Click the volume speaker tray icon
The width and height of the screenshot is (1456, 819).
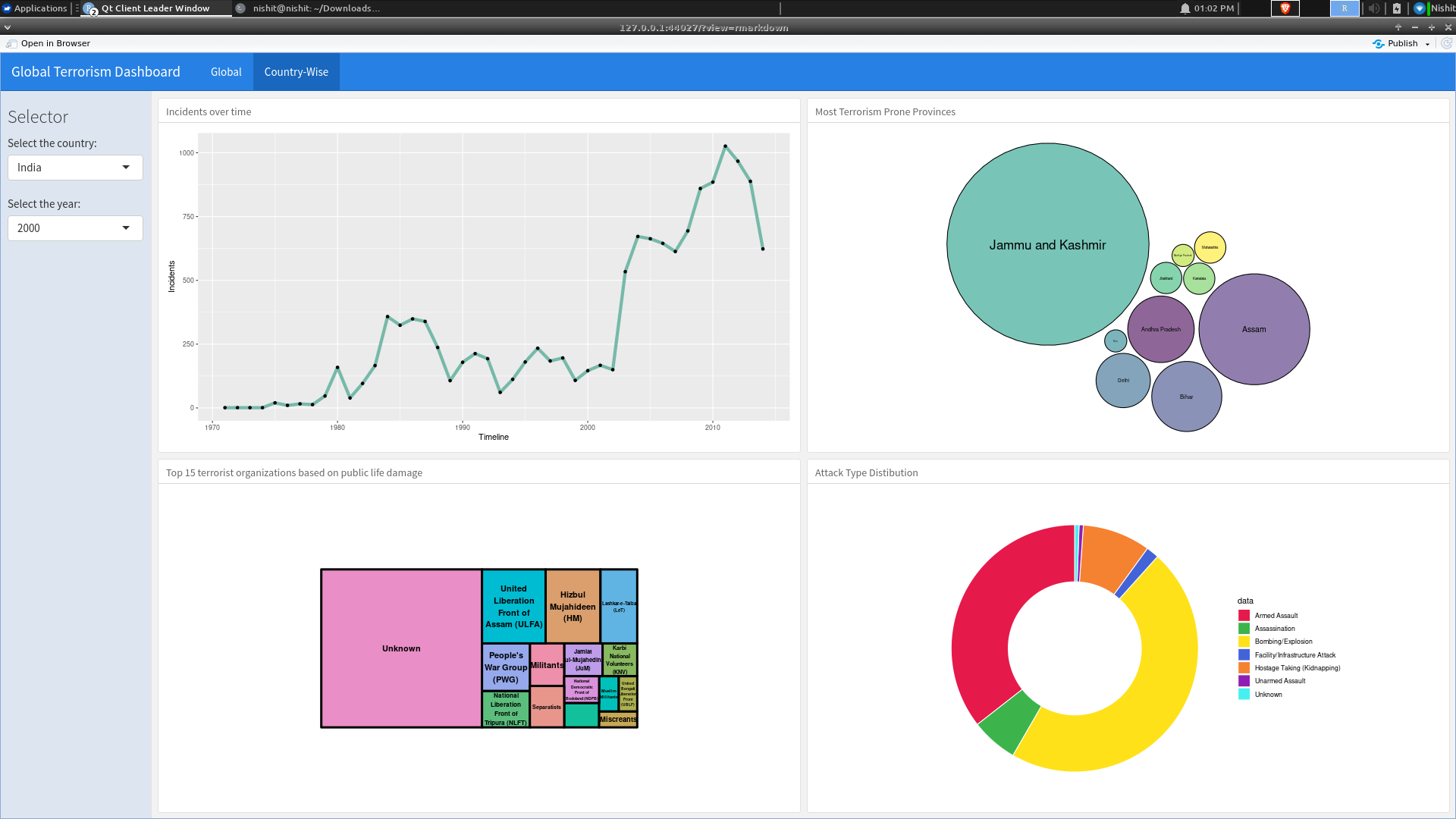[x=1373, y=8]
